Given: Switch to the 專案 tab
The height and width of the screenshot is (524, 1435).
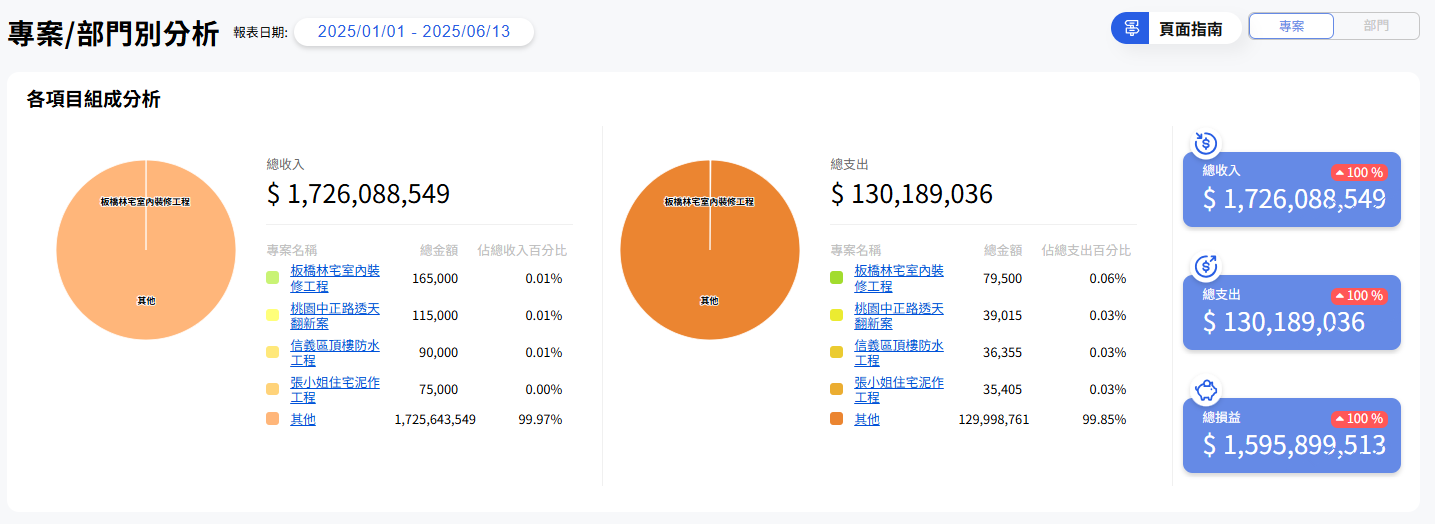Looking at the screenshot, I should 1291,26.
